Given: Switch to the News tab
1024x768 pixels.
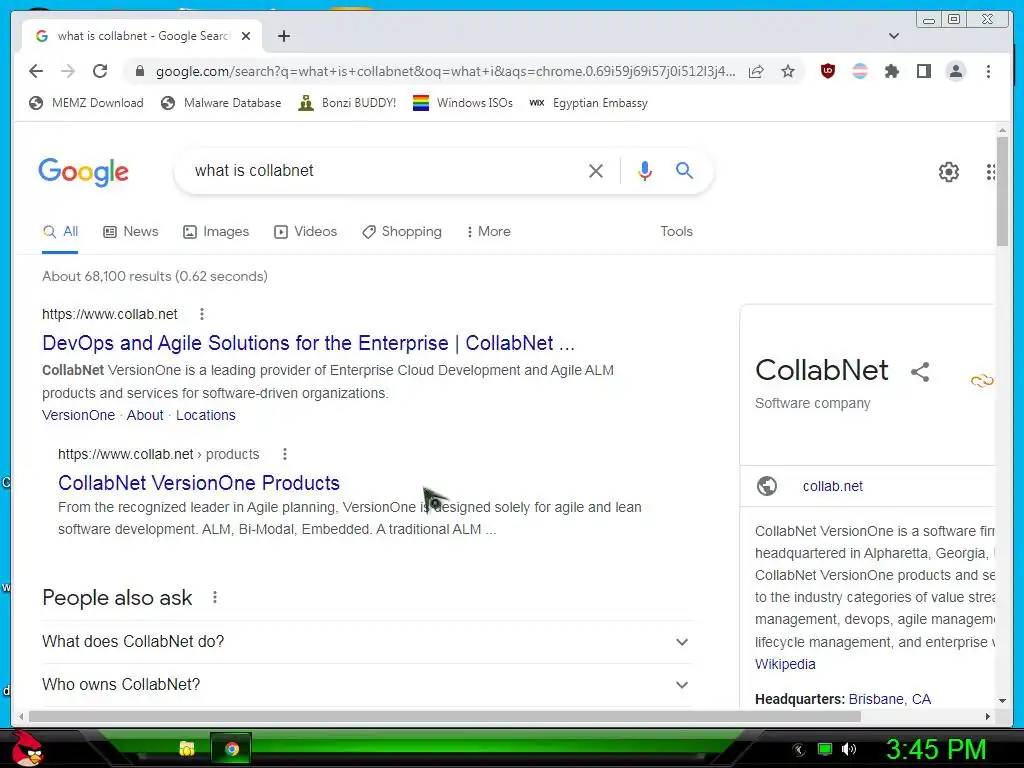Looking at the screenshot, I should pyautogui.click(x=131, y=231).
